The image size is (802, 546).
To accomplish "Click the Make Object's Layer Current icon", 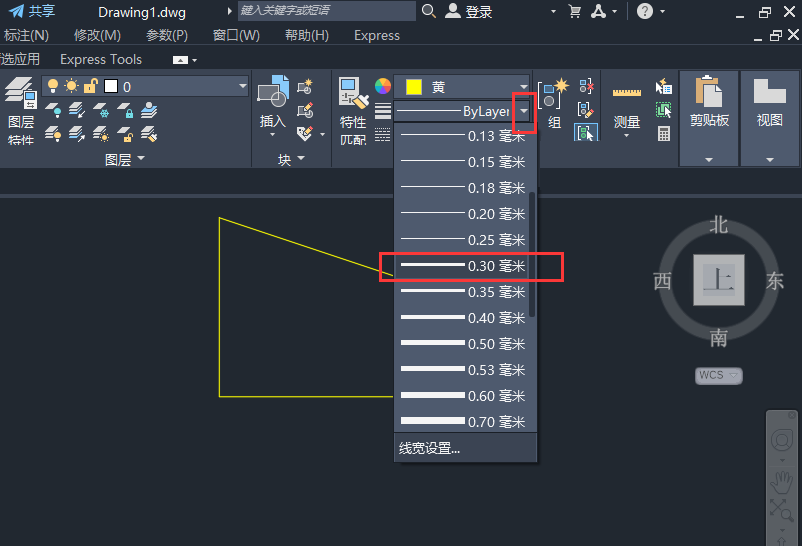I will [x=149, y=110].
